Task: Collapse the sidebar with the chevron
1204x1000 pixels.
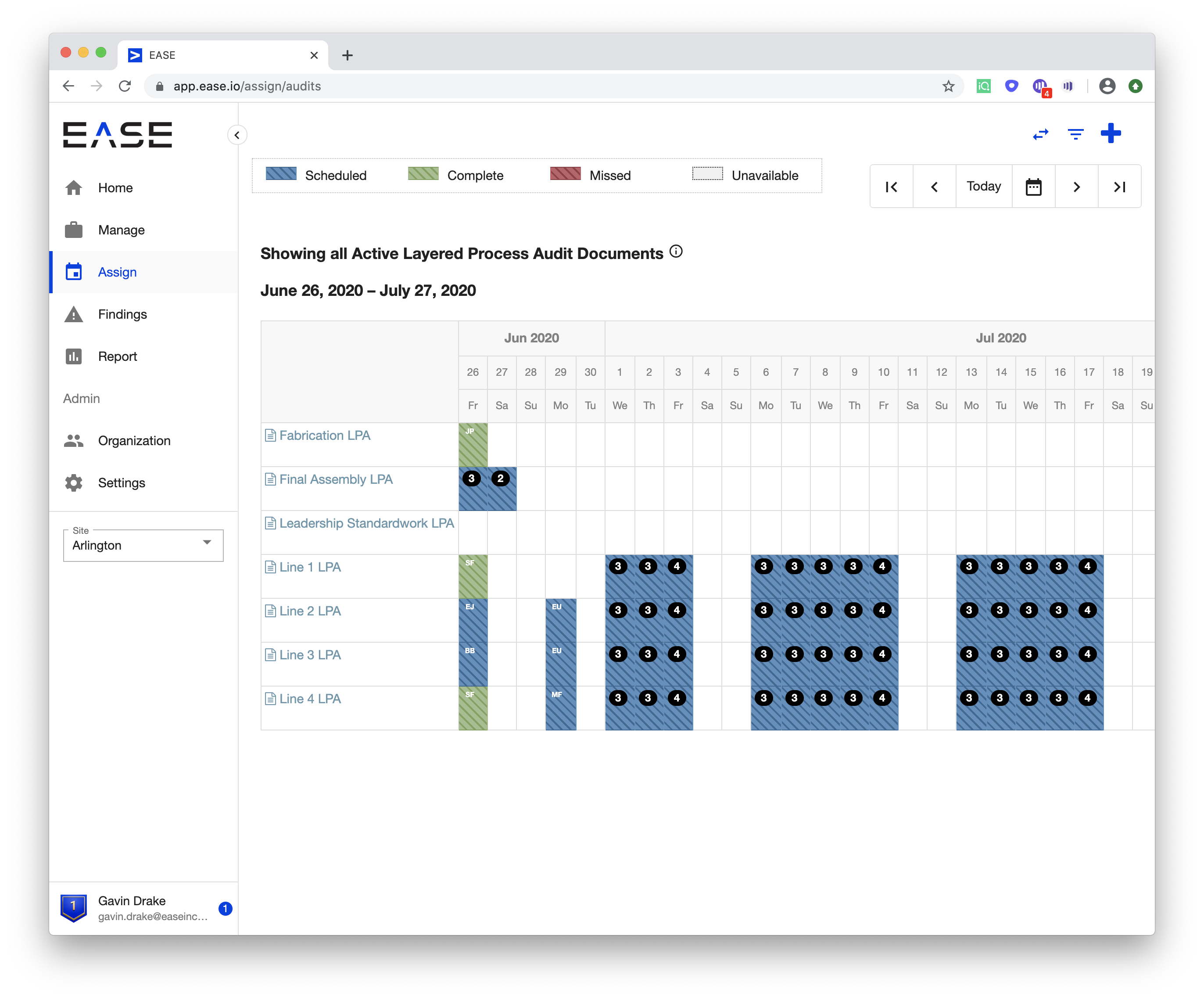Action: tap(237, 135)
